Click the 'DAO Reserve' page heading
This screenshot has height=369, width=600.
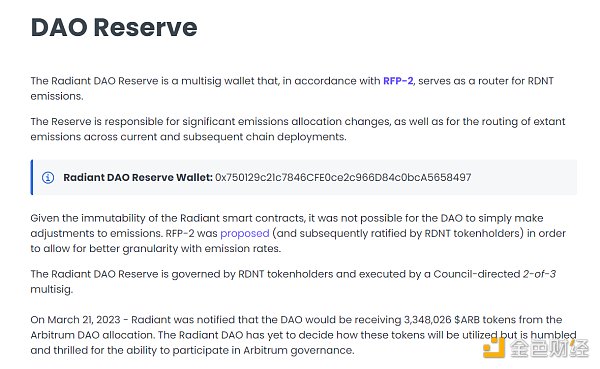tap(114, 28)
